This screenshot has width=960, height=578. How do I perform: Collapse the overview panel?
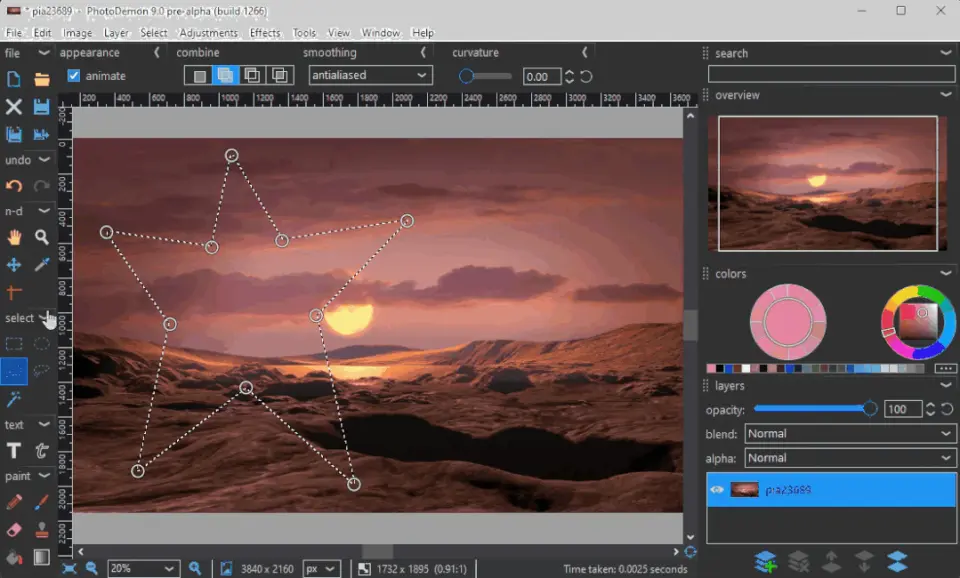pyautogui.click(x=946, y=95)
